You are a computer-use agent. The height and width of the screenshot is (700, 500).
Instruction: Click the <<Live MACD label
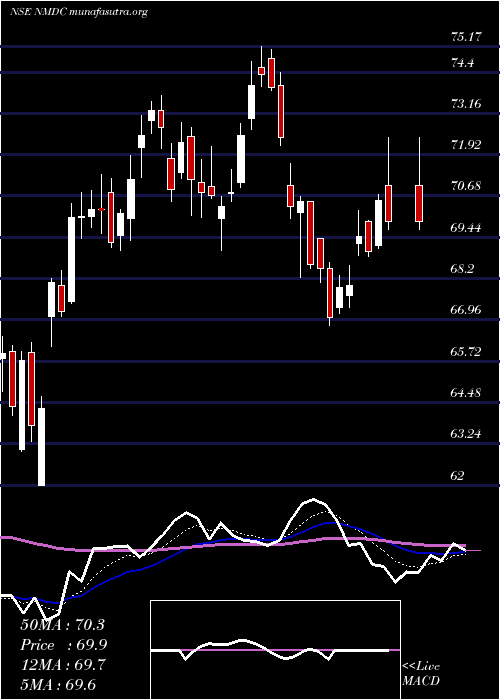[421, 674]
